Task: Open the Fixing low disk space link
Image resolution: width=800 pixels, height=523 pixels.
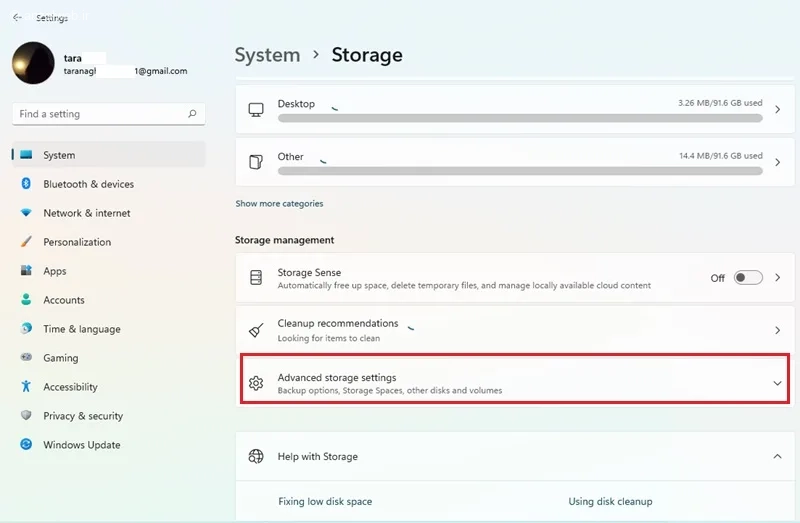Action: point(325,502)
